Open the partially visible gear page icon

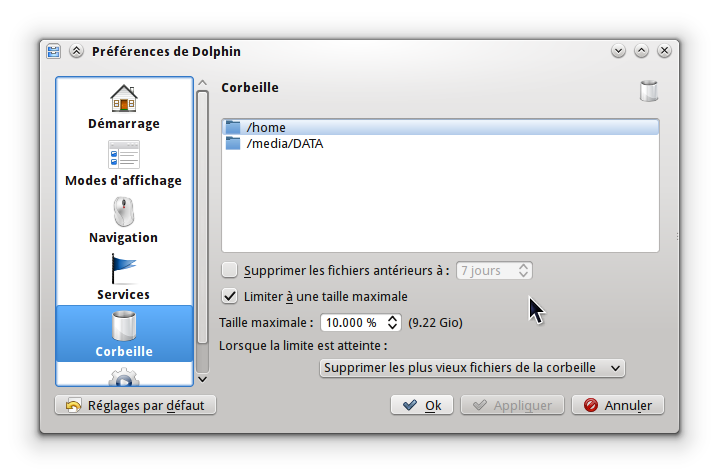[124, 377]
